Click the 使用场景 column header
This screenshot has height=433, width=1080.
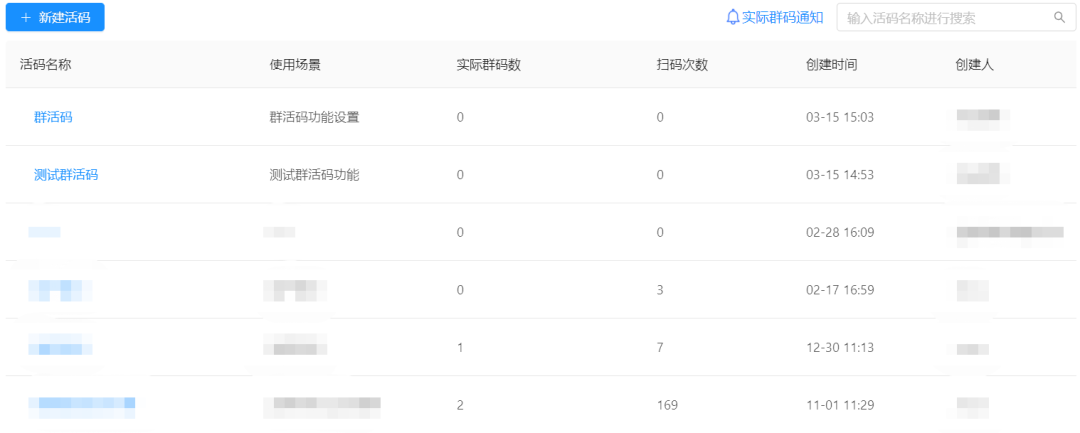295,65
